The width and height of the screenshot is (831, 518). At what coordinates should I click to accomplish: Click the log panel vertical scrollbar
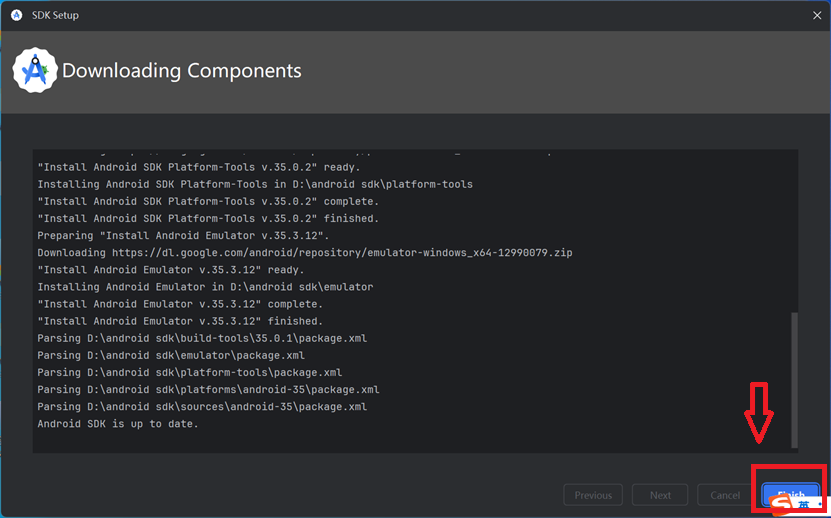point(793,380)
